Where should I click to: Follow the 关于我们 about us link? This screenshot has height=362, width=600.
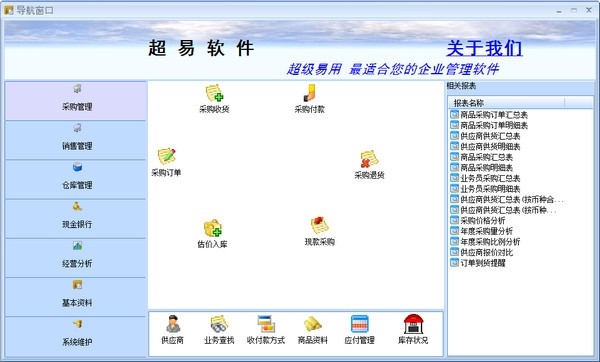pyautogui.click(x=484, y=49)
